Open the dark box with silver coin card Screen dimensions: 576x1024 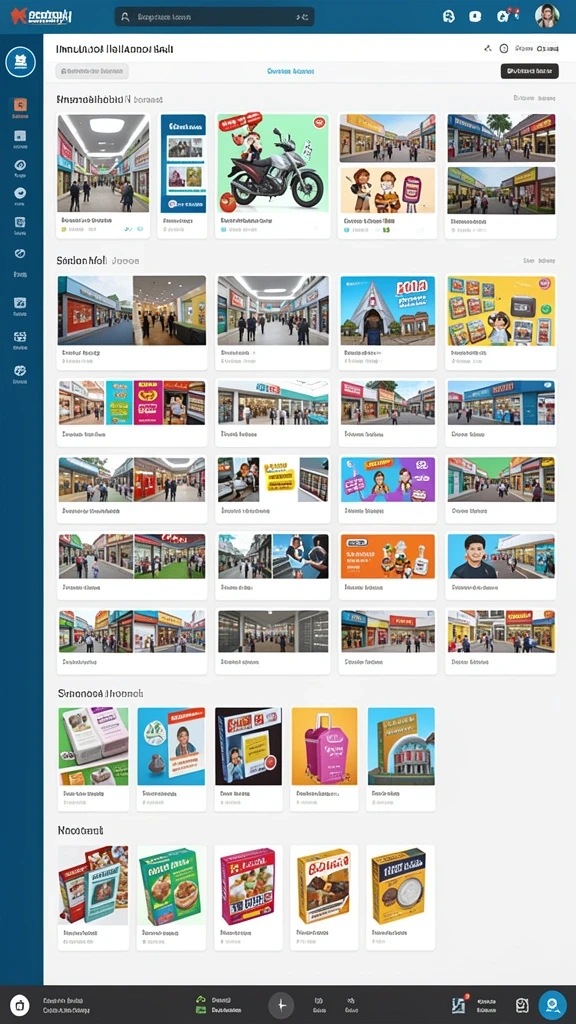coord(400,897)
